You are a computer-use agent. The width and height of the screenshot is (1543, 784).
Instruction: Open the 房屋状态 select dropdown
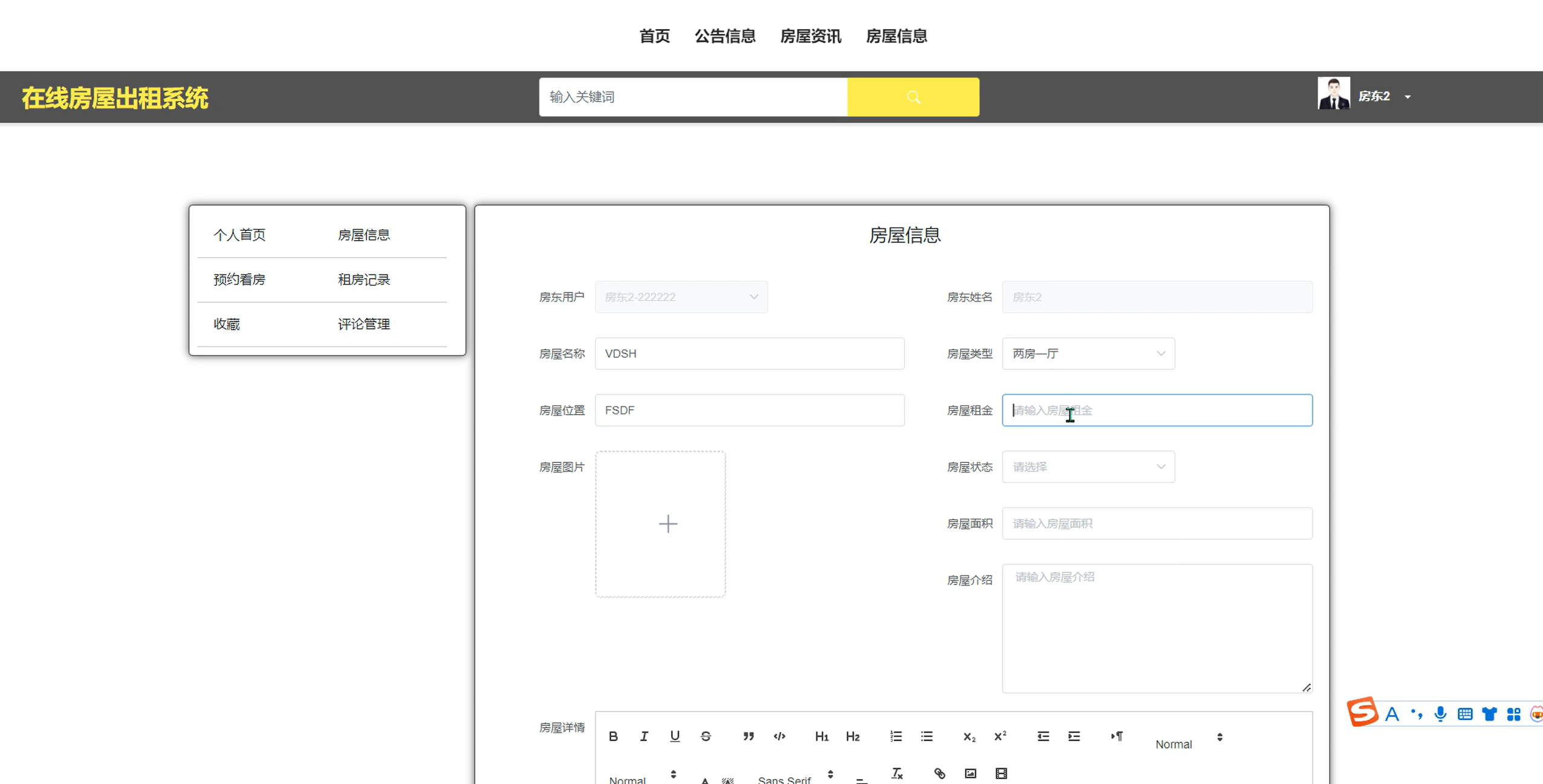1088,467
